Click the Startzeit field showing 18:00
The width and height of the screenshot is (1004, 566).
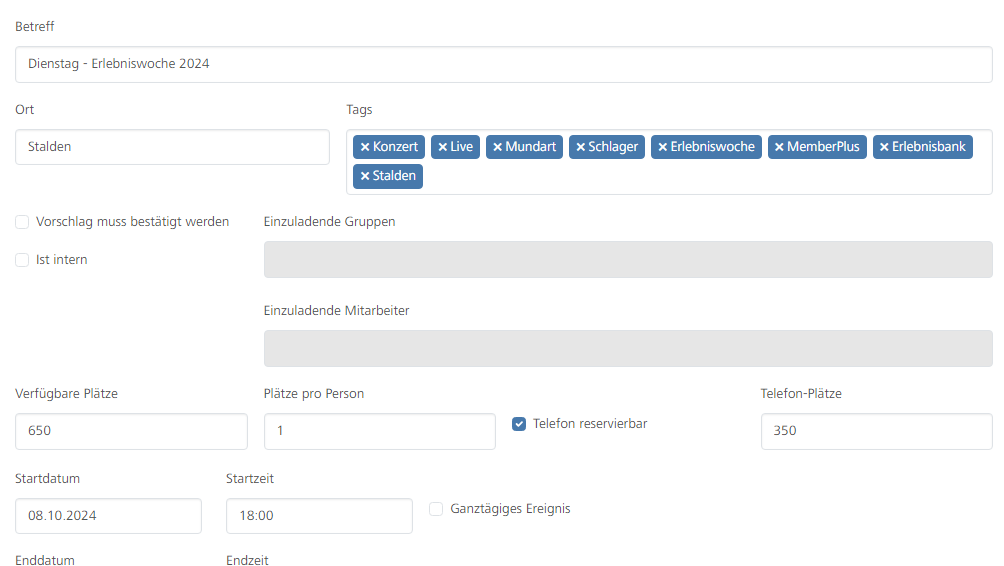point(319,516)
